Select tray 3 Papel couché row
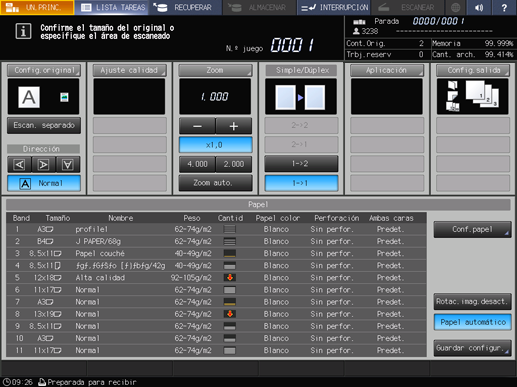517x387 pixels. [x=216, y=253]
